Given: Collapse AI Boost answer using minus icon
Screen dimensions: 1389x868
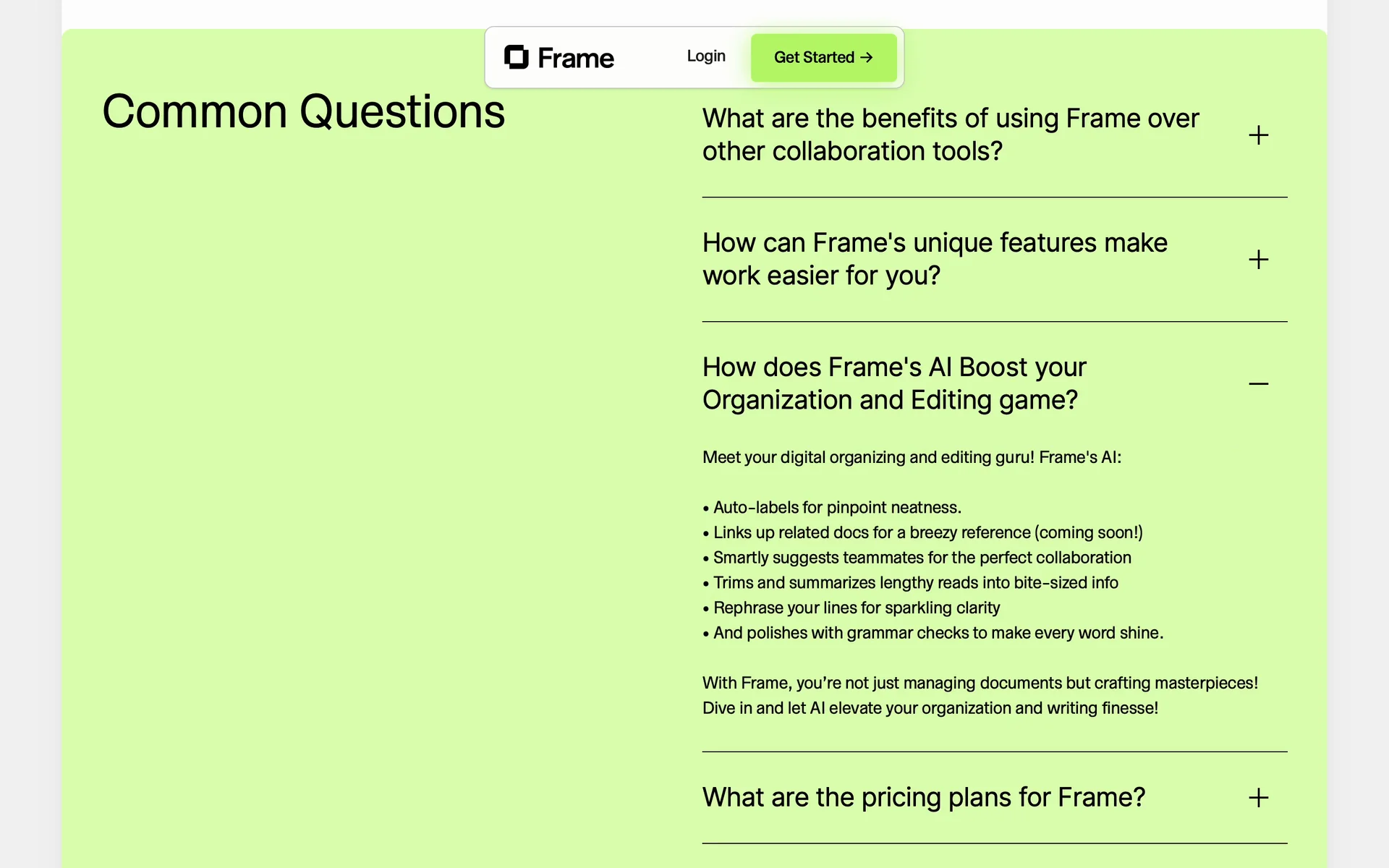Looking at the screenshot, I should tap(1258, 383).
